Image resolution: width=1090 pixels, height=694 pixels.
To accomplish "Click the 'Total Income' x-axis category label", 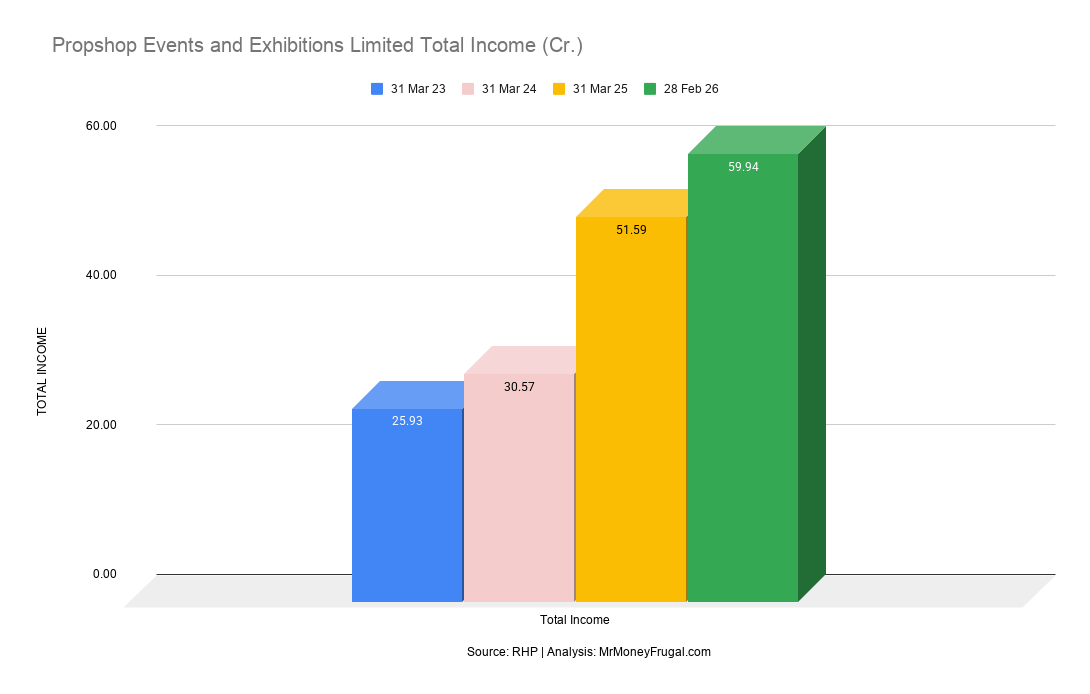I will click(575, 620).
